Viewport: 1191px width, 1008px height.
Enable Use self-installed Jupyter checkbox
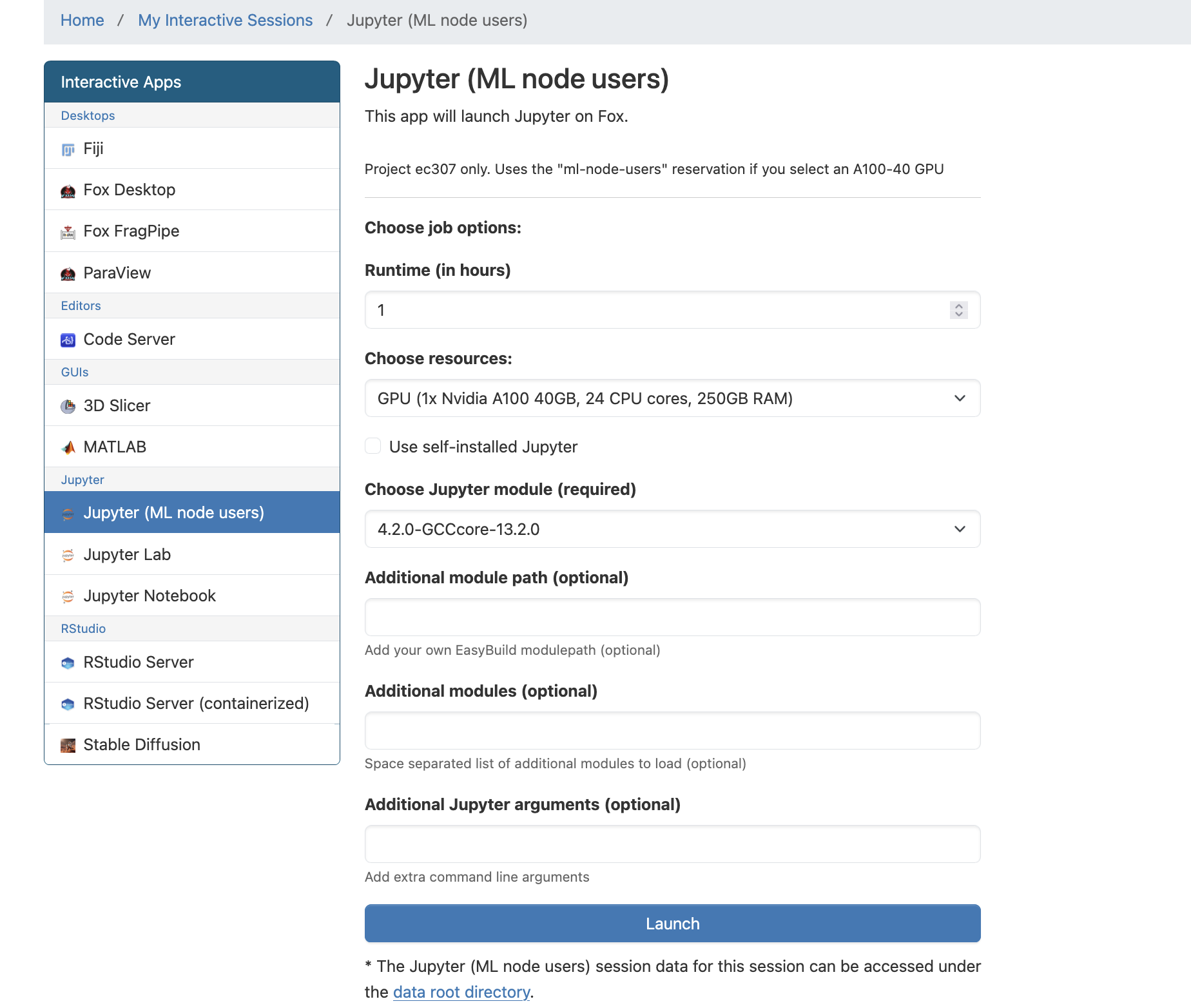click(373, 446)
